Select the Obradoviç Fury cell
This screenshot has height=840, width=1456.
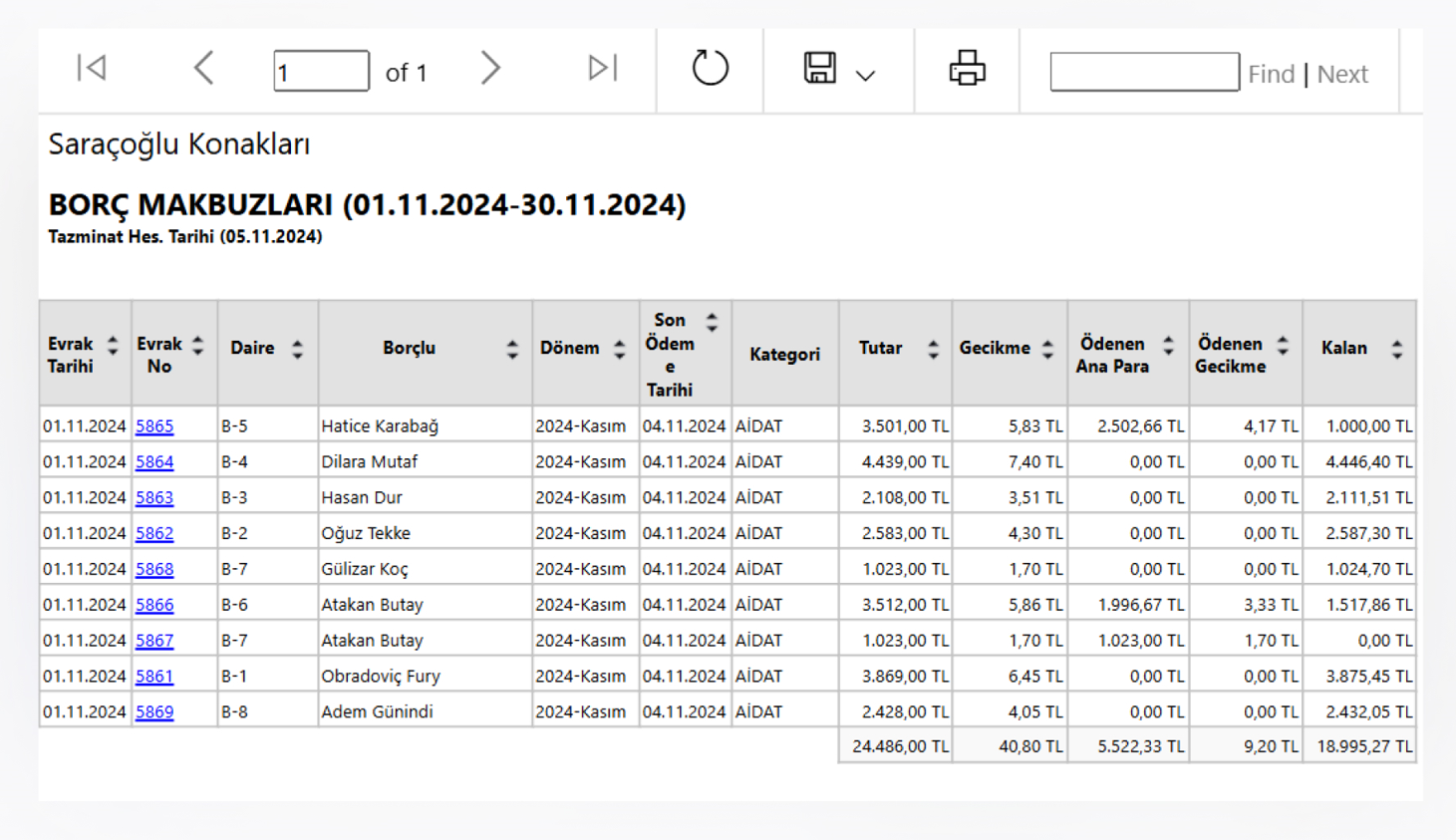click(425, 677)
